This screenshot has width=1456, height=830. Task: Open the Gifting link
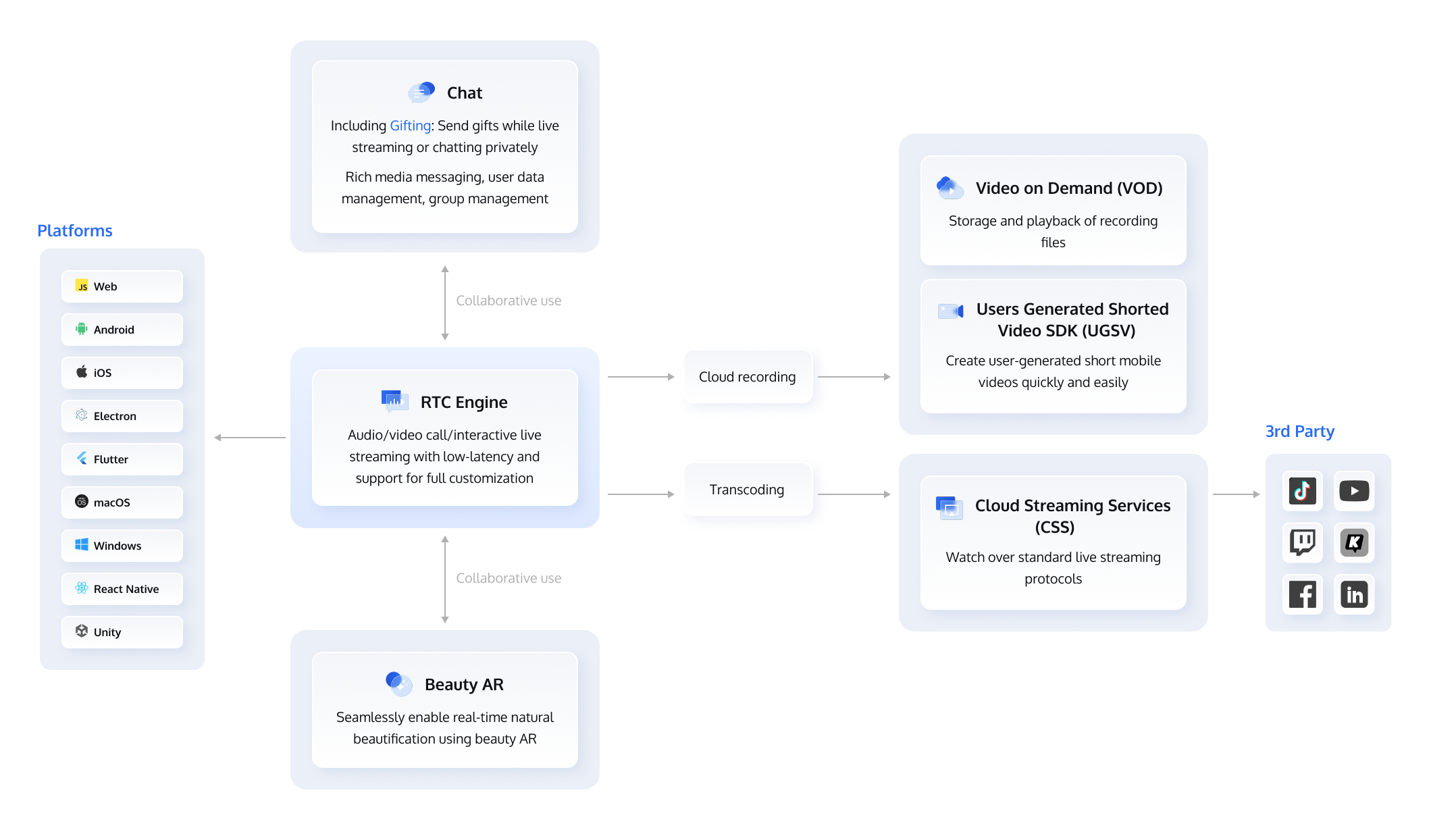410,126
